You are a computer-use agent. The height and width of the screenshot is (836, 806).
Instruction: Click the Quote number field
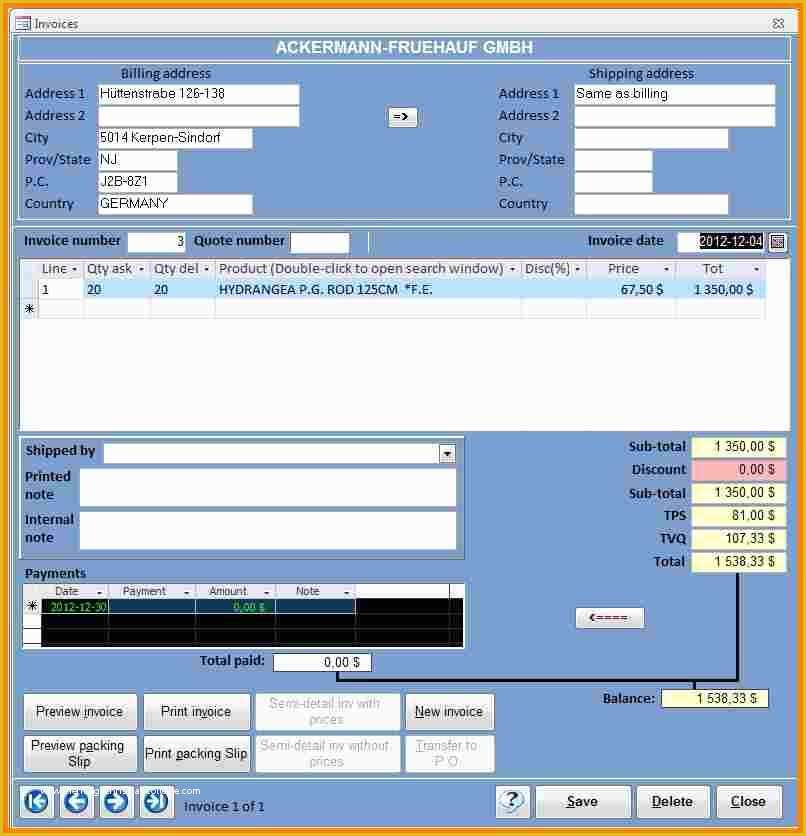click(x=320, y=242)
